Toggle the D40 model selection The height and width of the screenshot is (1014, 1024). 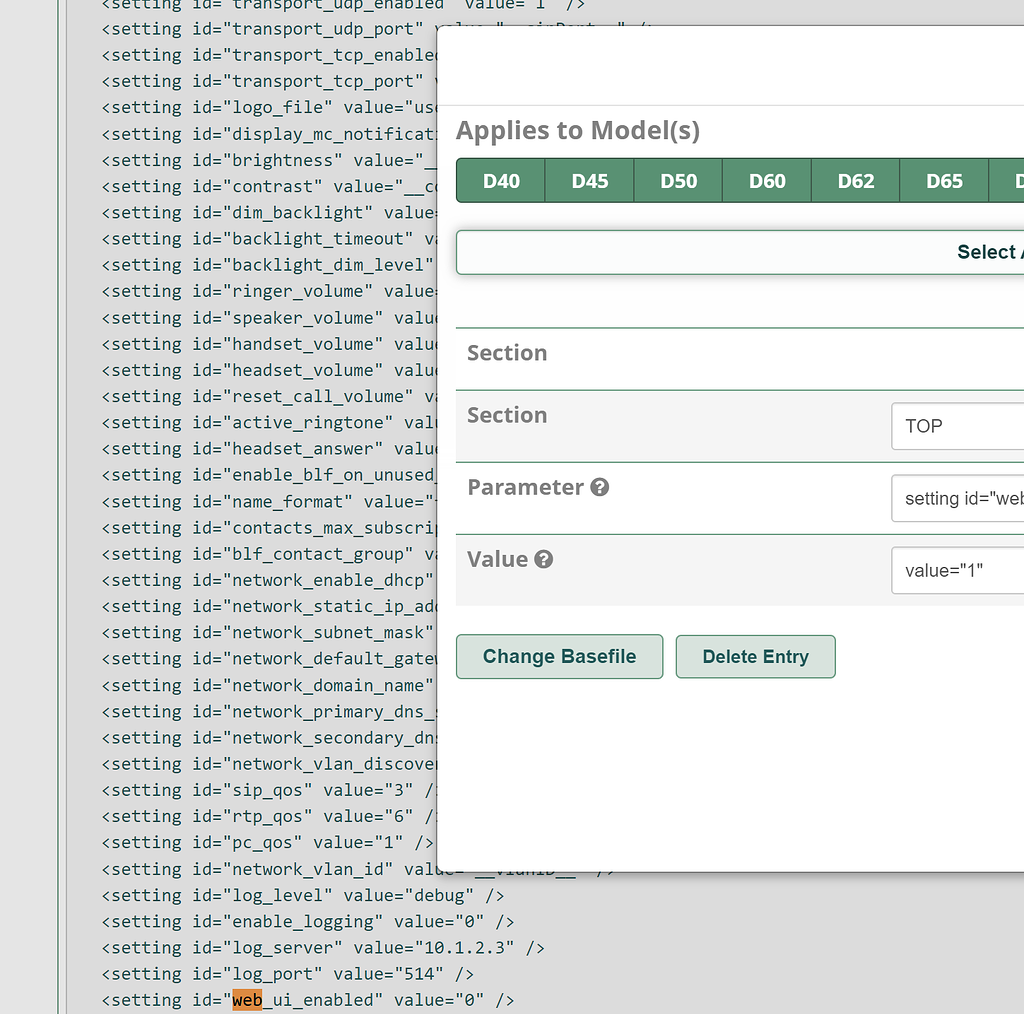pos(500,180)
